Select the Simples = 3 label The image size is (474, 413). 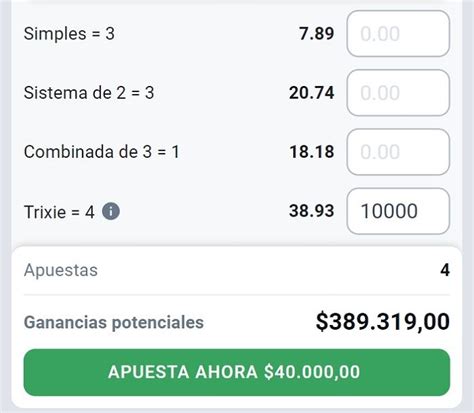pyautogui.click(x=69, y=34)
